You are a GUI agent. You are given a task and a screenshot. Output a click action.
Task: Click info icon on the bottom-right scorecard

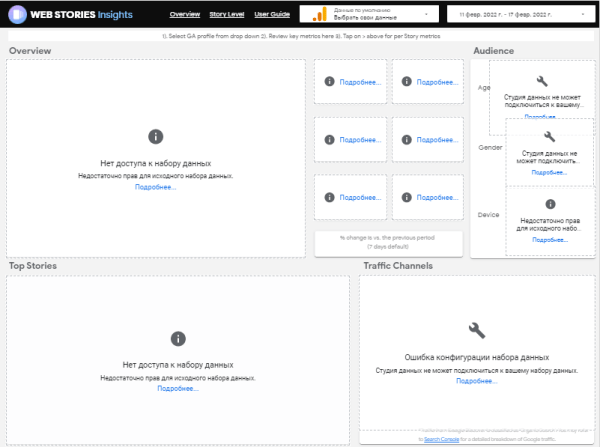407,197
